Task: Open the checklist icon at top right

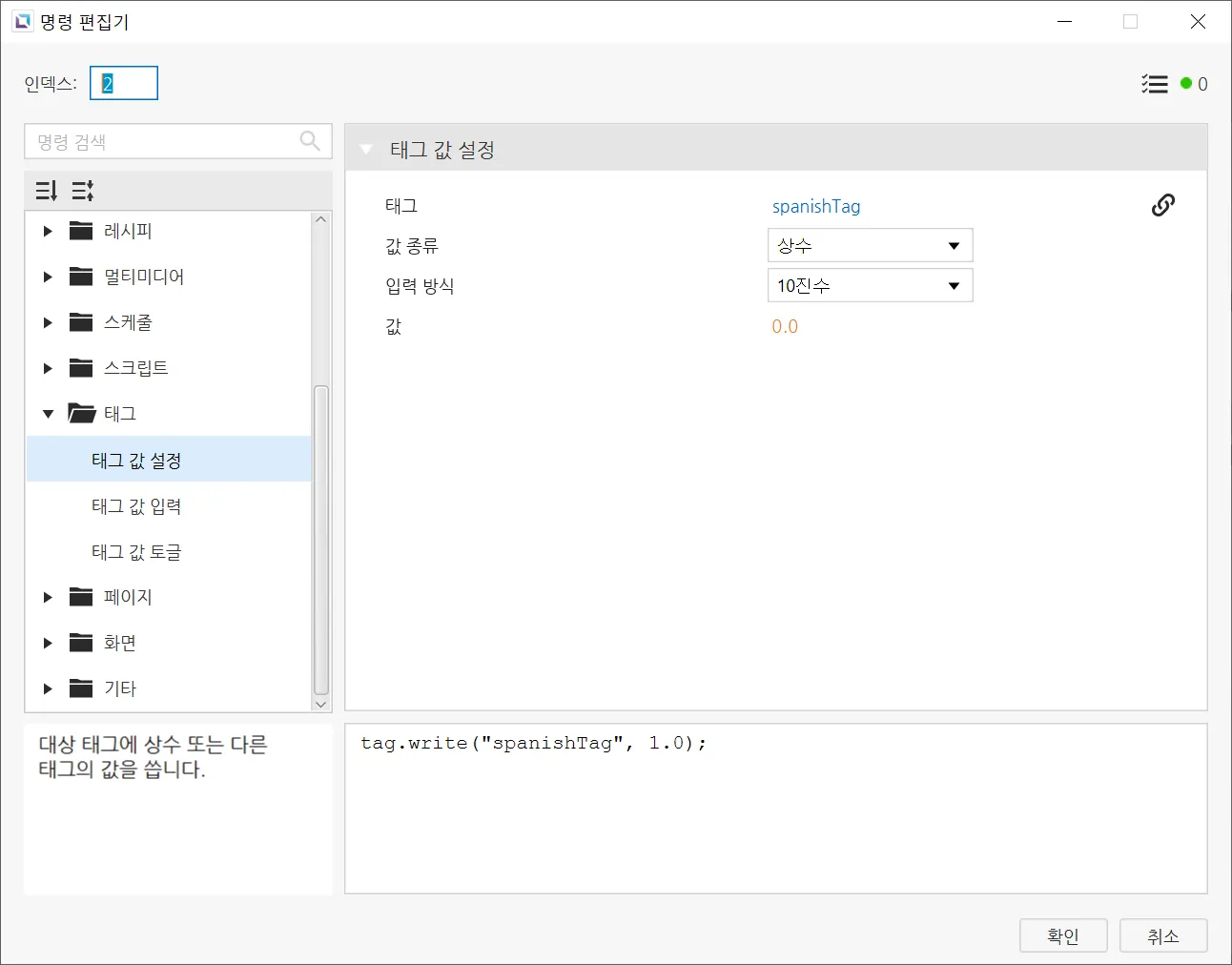Action: (x=1154, y=84)
